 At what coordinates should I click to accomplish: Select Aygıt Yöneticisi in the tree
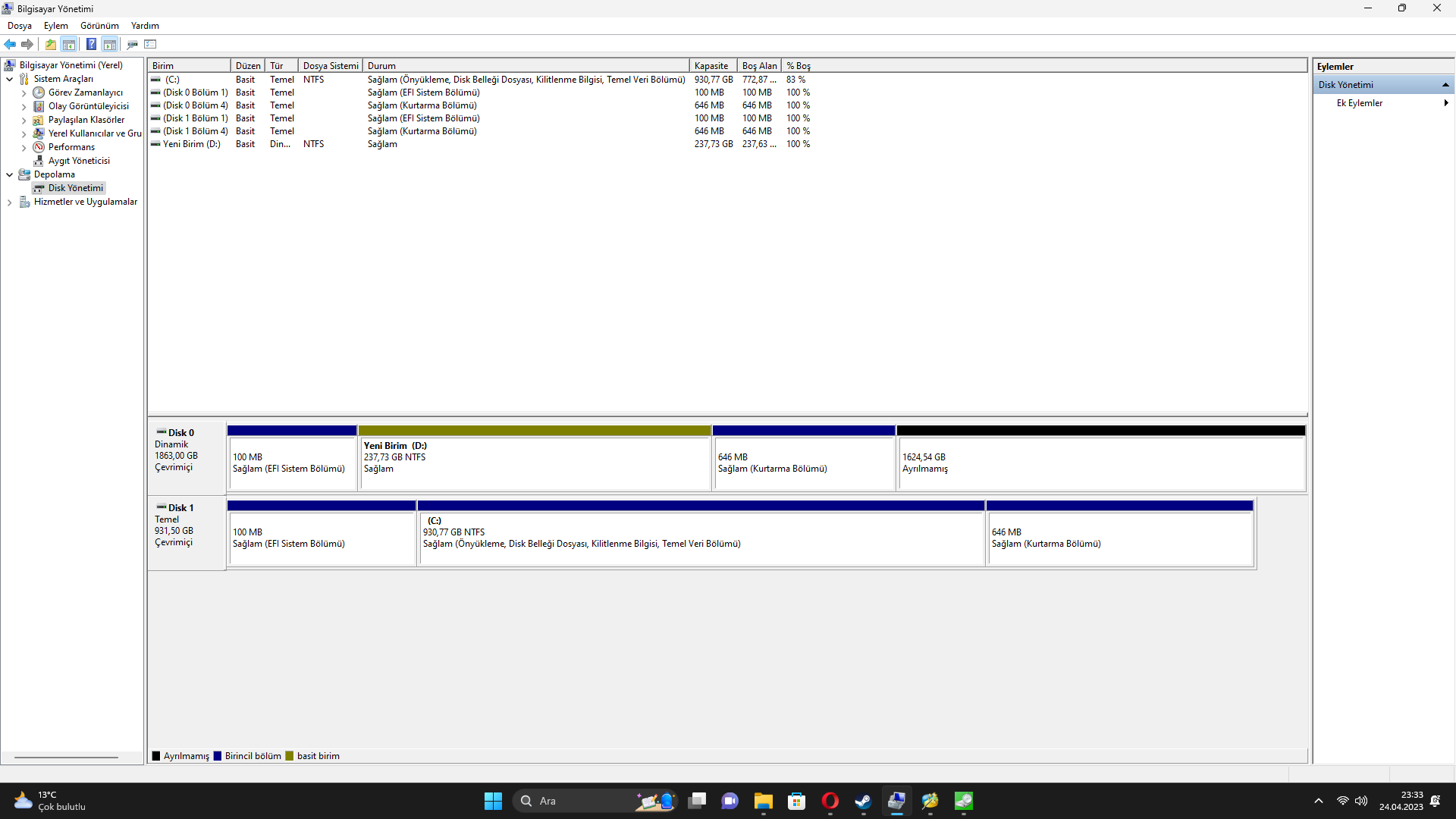pos(79,161)
